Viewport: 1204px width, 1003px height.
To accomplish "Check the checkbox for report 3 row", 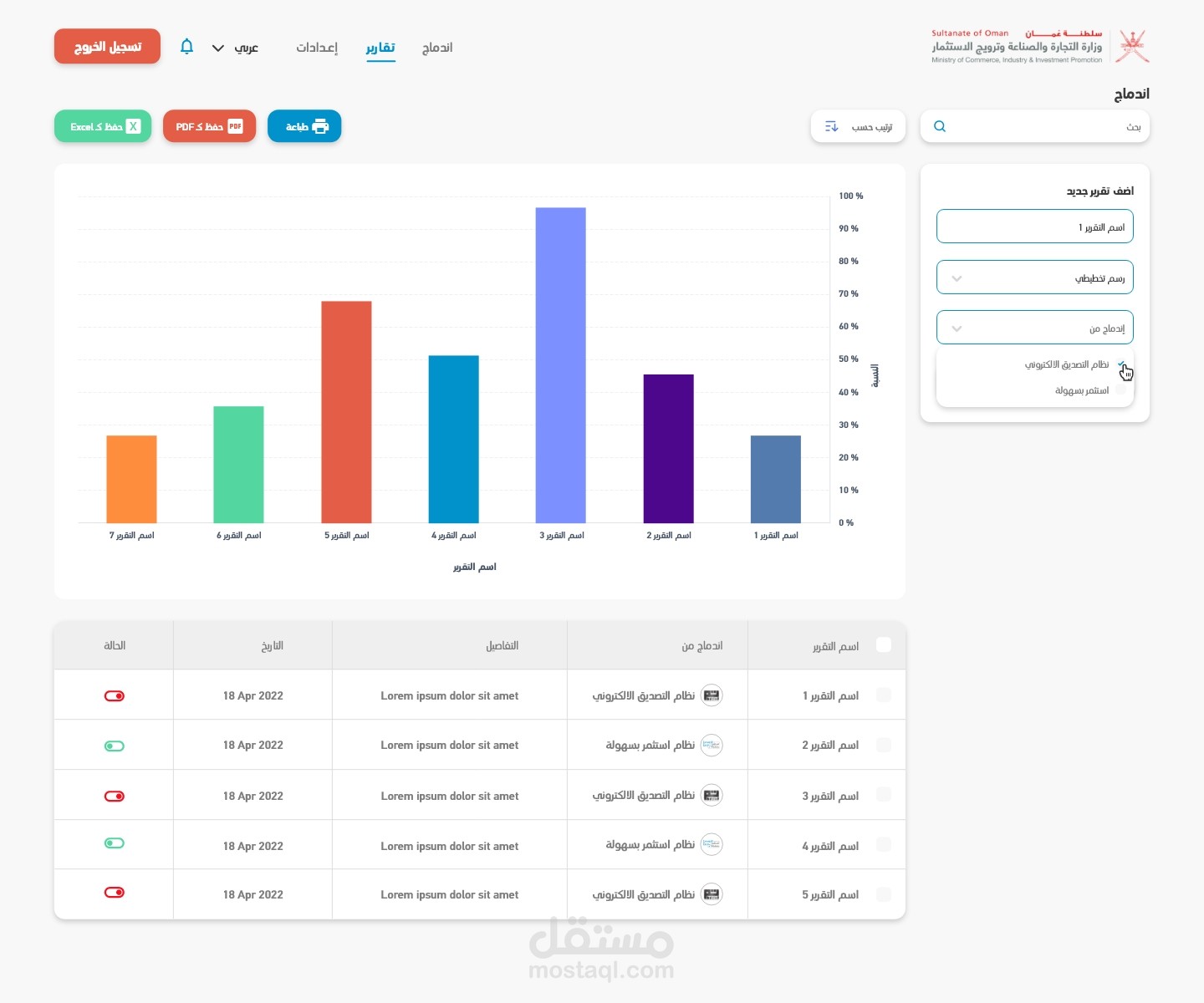I will pyautogui.click(x=884, y=795).
